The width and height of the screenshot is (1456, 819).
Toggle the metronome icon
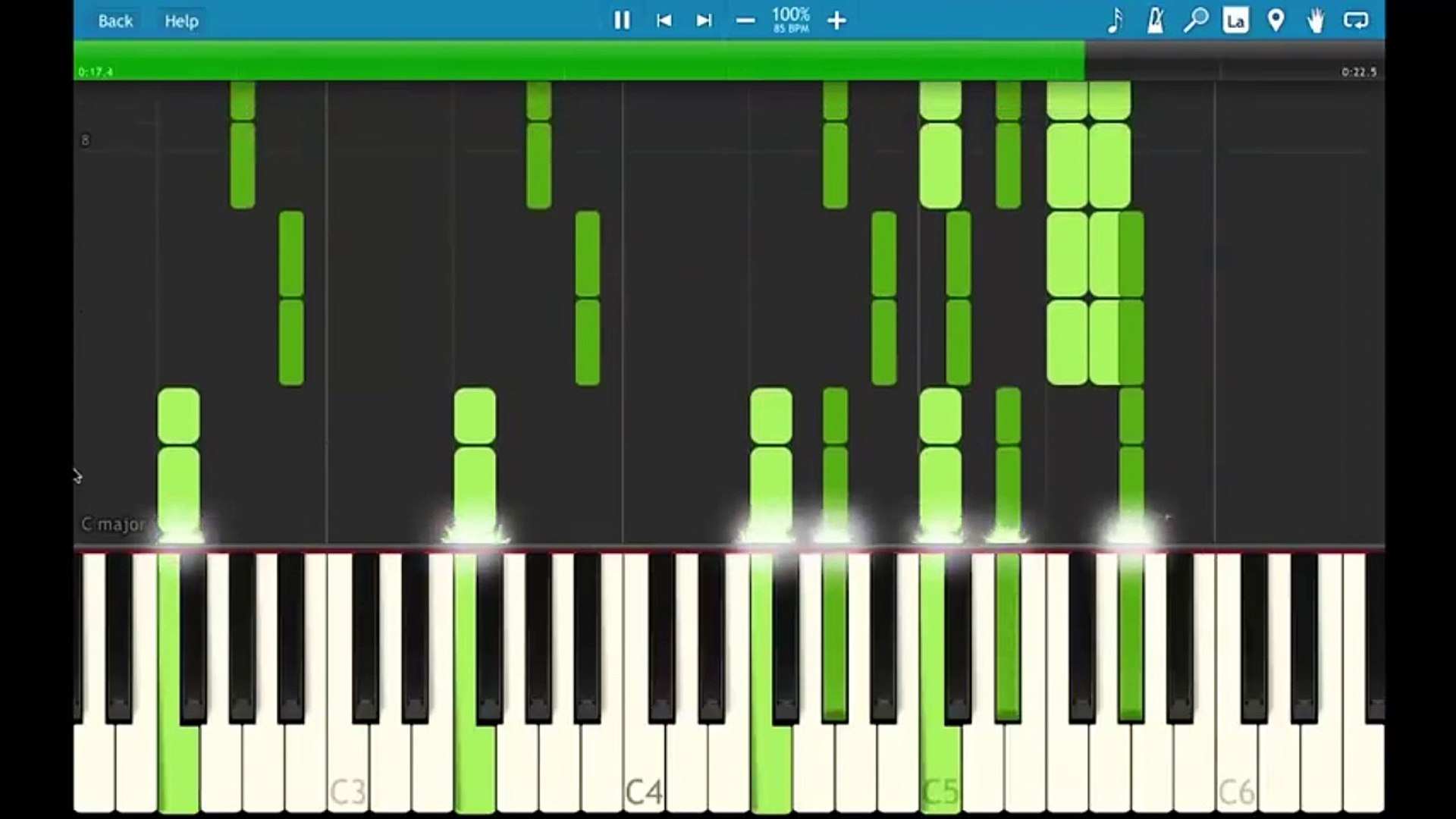coord(1155,20)
